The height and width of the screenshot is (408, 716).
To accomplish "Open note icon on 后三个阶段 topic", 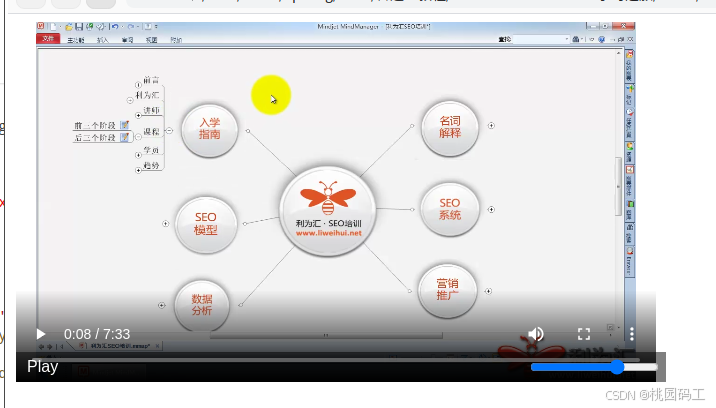I will (x=124, y=137).
